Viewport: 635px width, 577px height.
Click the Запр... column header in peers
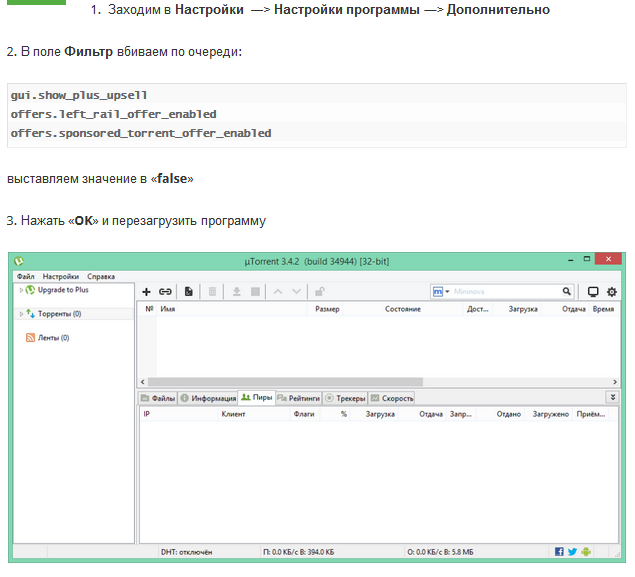tap(460, 414)
